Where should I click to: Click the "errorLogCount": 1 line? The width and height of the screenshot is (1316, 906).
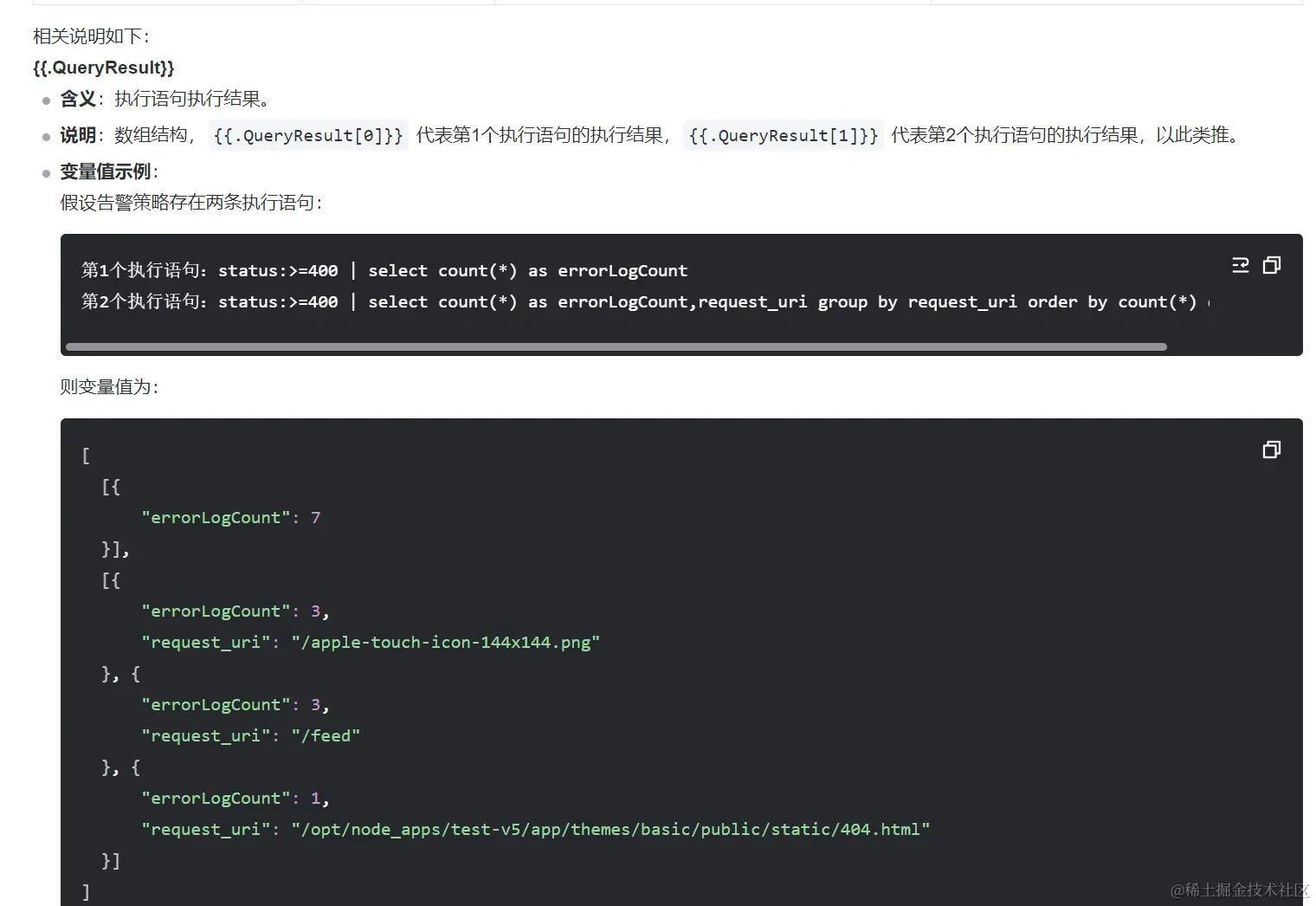point(235,799)
